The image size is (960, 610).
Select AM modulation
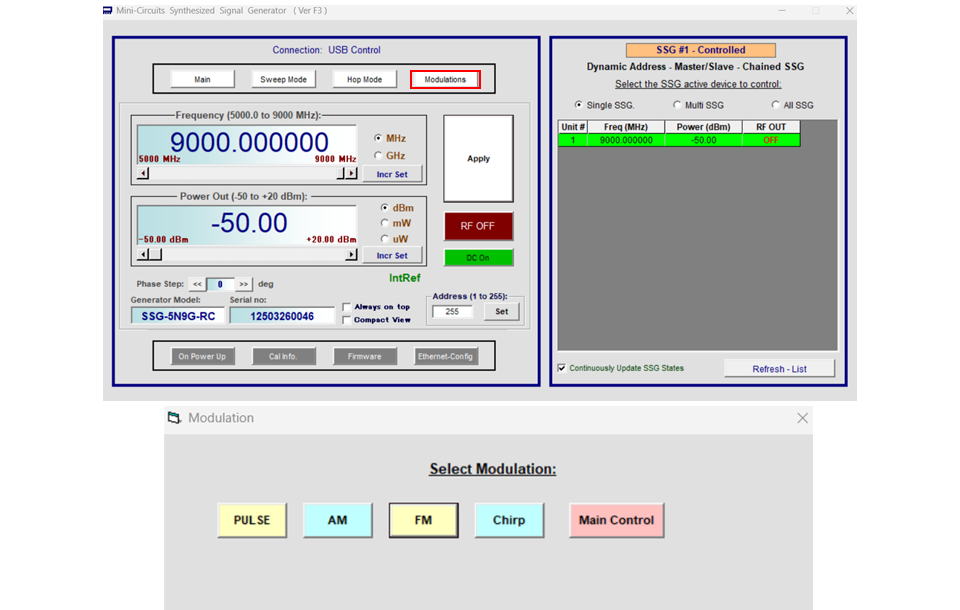click(337, 521)
